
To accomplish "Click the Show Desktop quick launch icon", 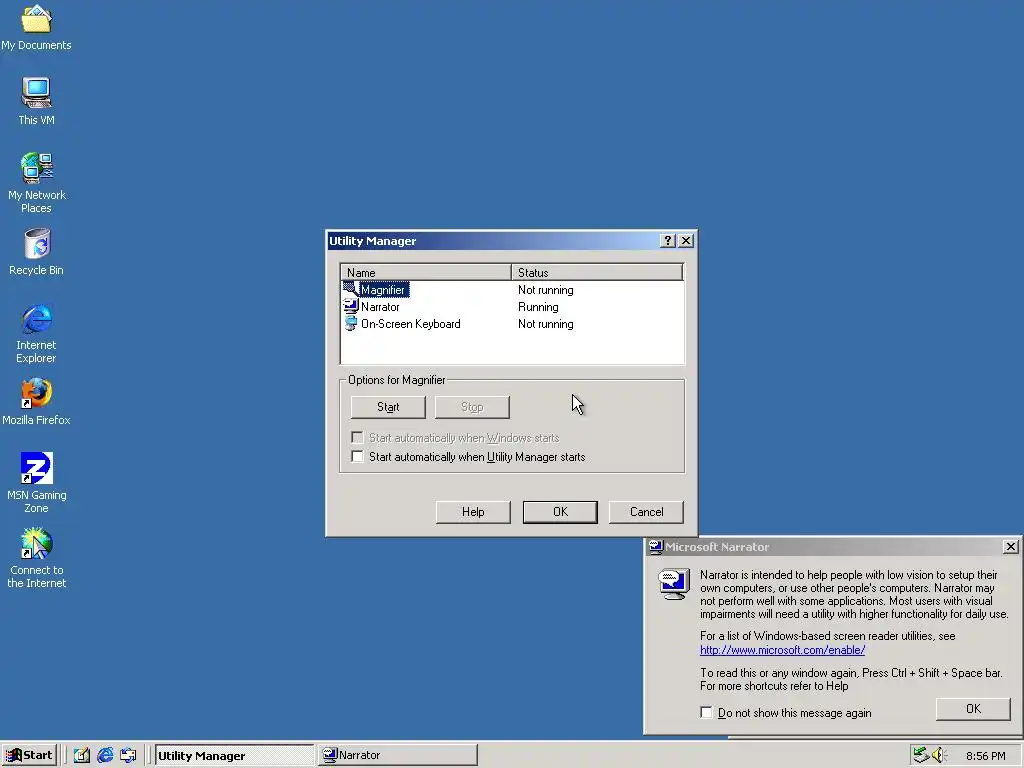I will (81, 755).
